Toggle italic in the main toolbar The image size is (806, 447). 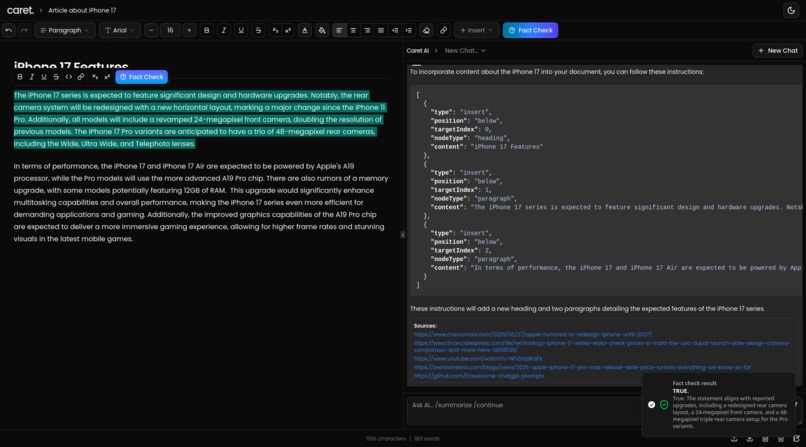pyautogui.click(x=224, y=30)
